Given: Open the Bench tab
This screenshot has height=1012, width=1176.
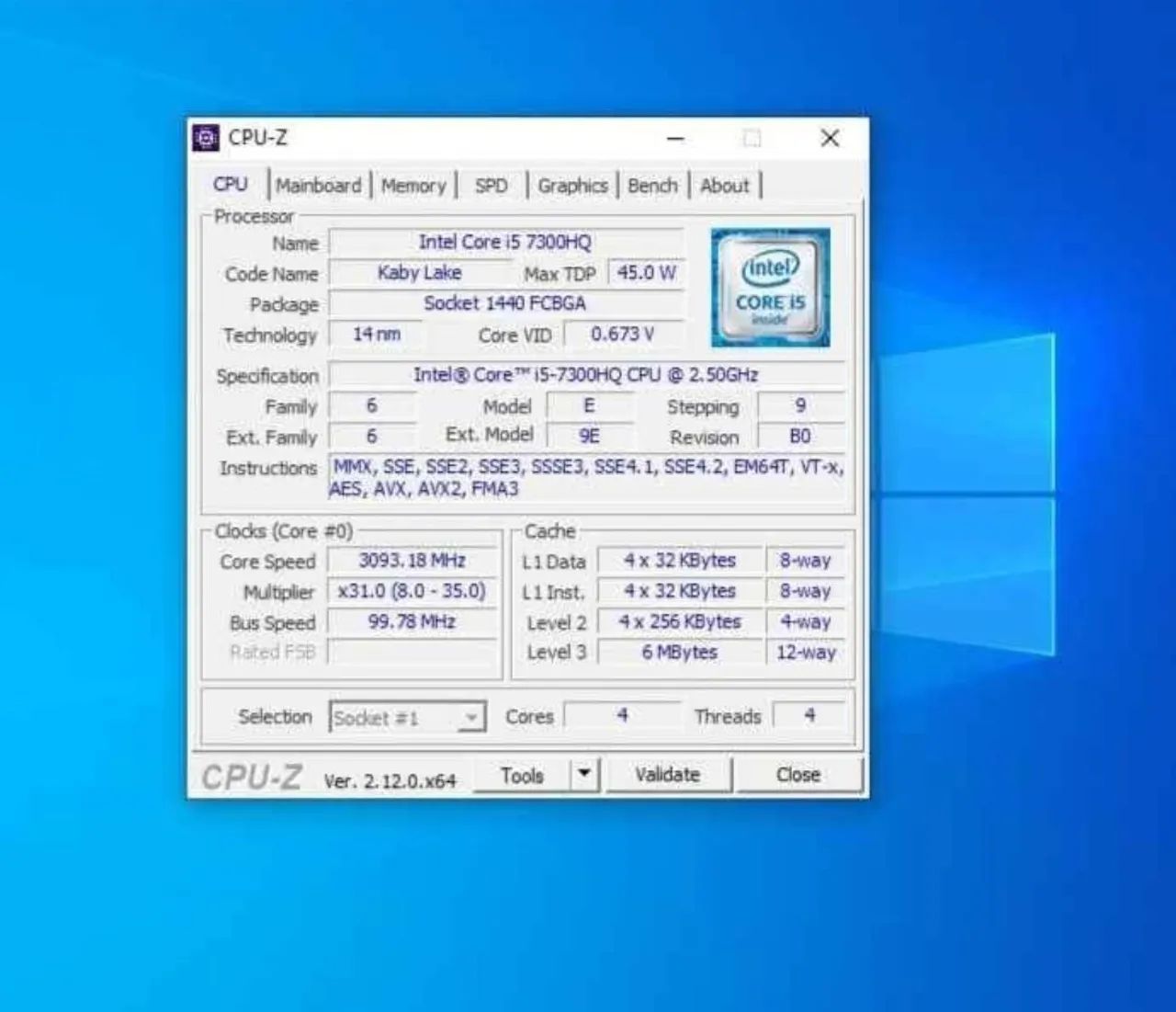Looking at the screenshot, I should [652, 186].
